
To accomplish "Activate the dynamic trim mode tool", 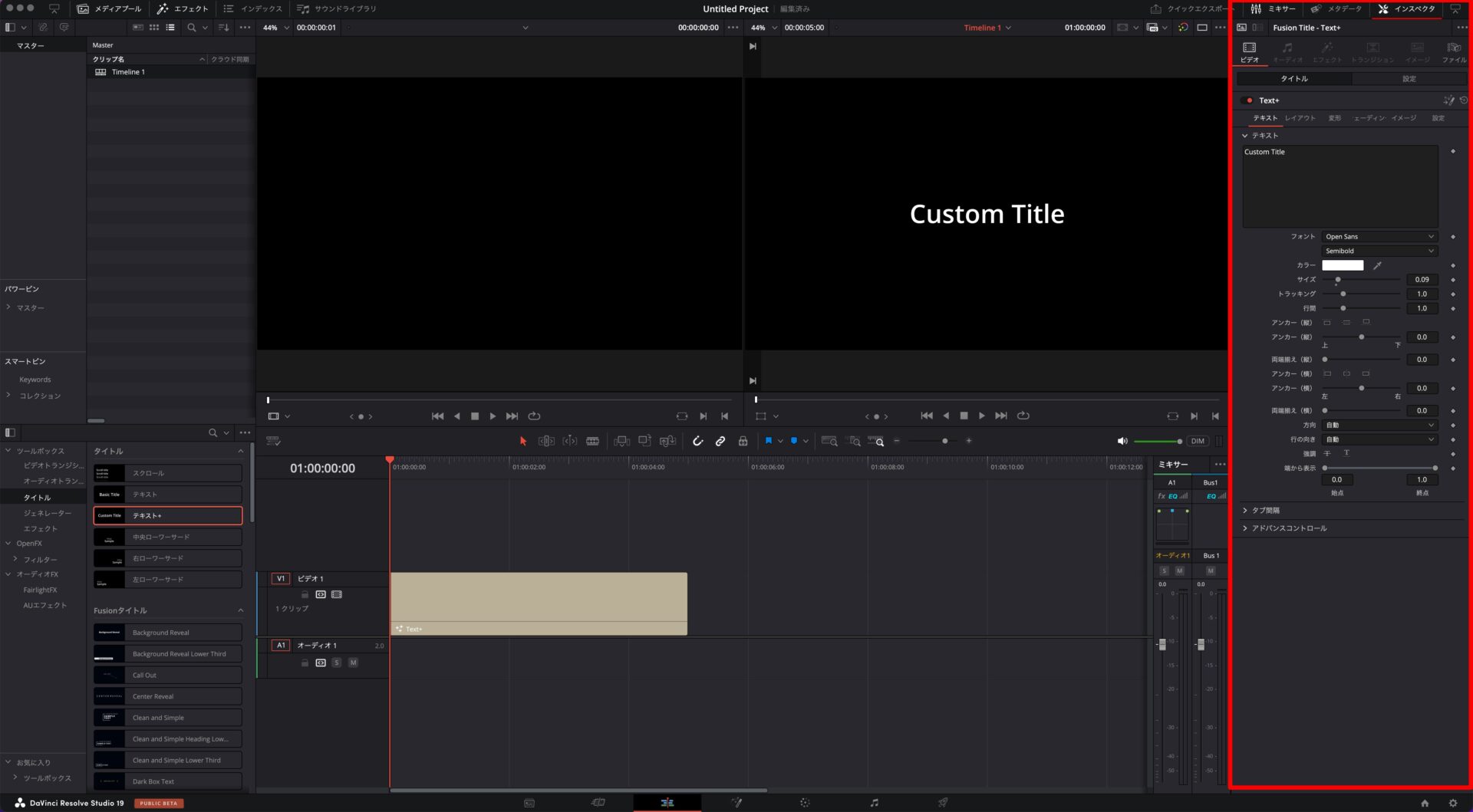I will (570, 441).
